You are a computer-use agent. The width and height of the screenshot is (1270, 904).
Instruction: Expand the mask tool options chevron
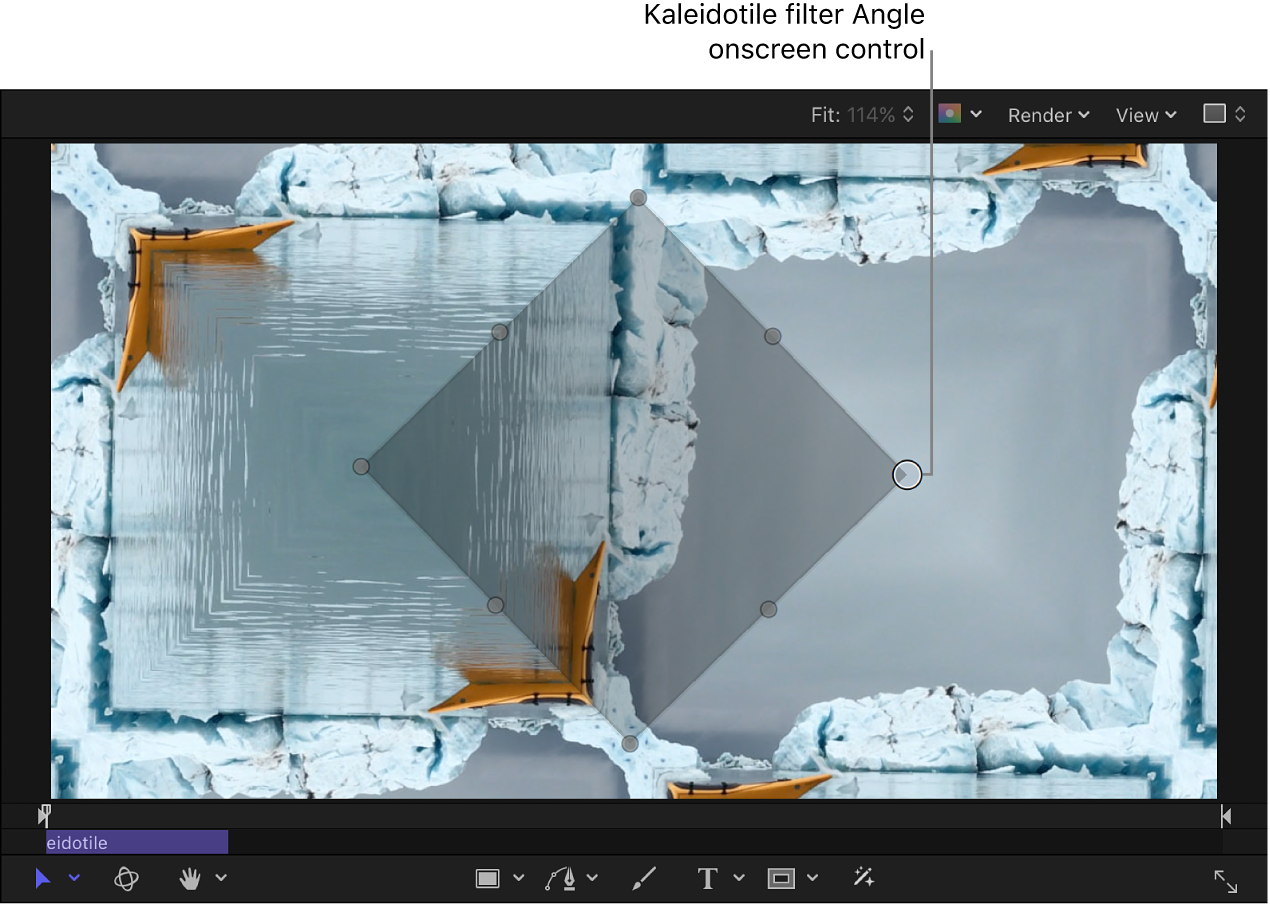(812, 878)
